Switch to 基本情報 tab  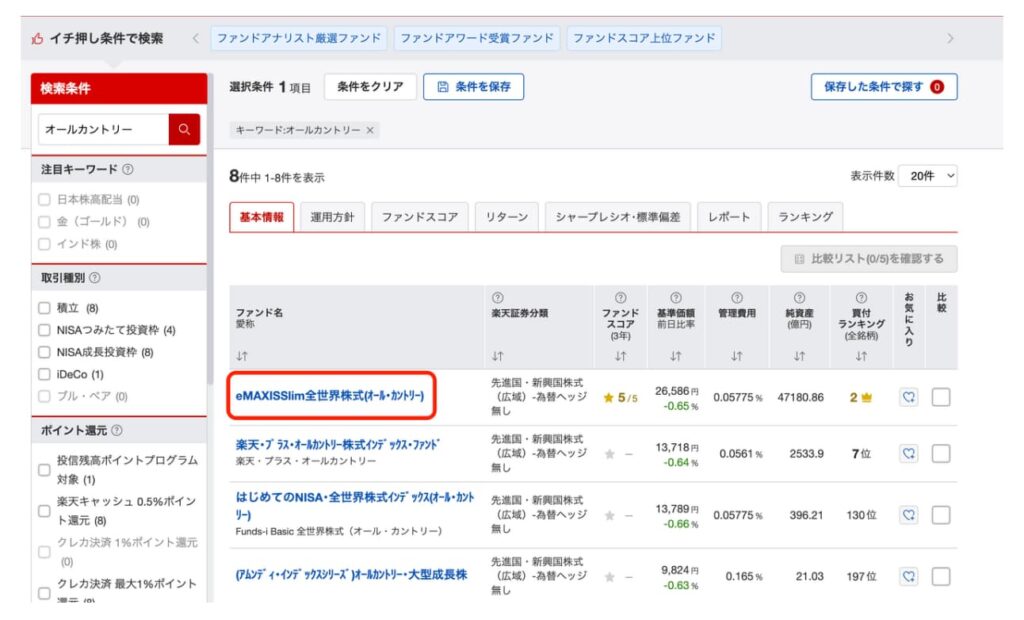click(x=261, y=217)
